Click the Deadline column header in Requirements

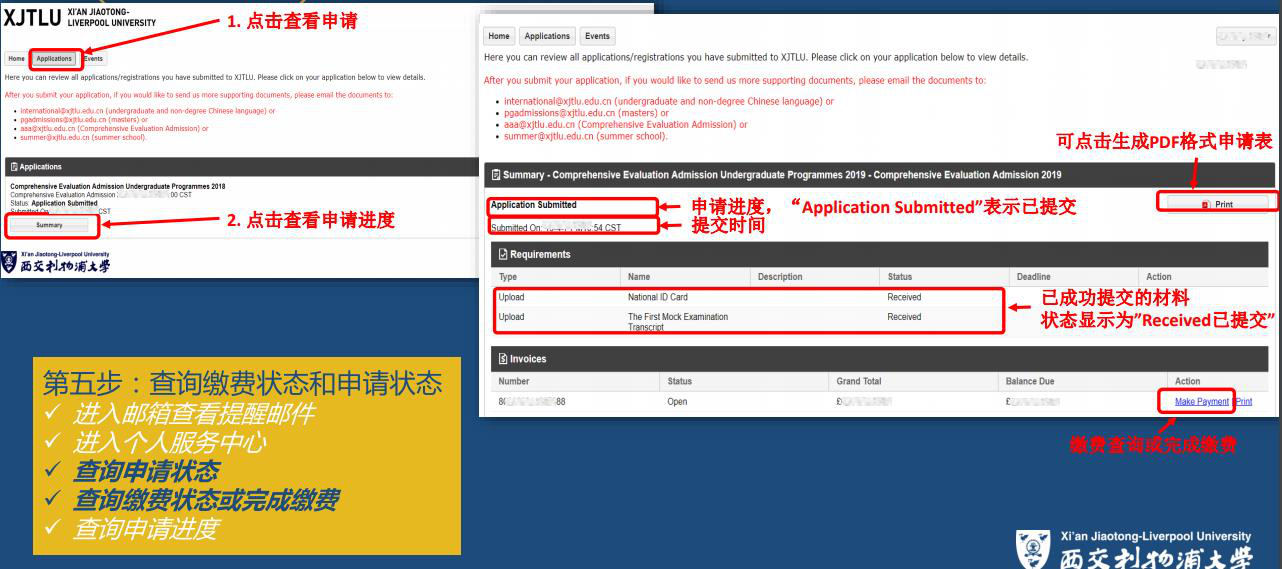1034,277
